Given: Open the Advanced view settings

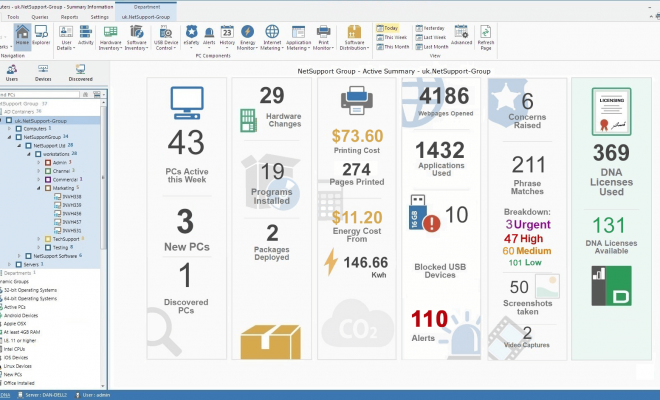Looking at the screenshot, I should click(461, 35).
